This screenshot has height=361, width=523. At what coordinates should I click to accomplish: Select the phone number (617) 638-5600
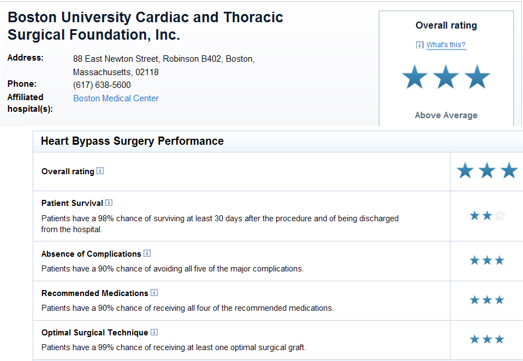(x=102, y=85)
